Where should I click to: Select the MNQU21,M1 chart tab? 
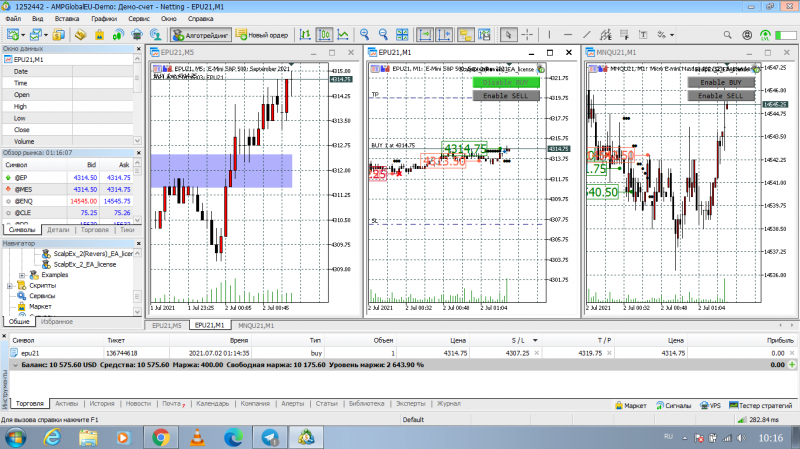click(x=256, y=326)
